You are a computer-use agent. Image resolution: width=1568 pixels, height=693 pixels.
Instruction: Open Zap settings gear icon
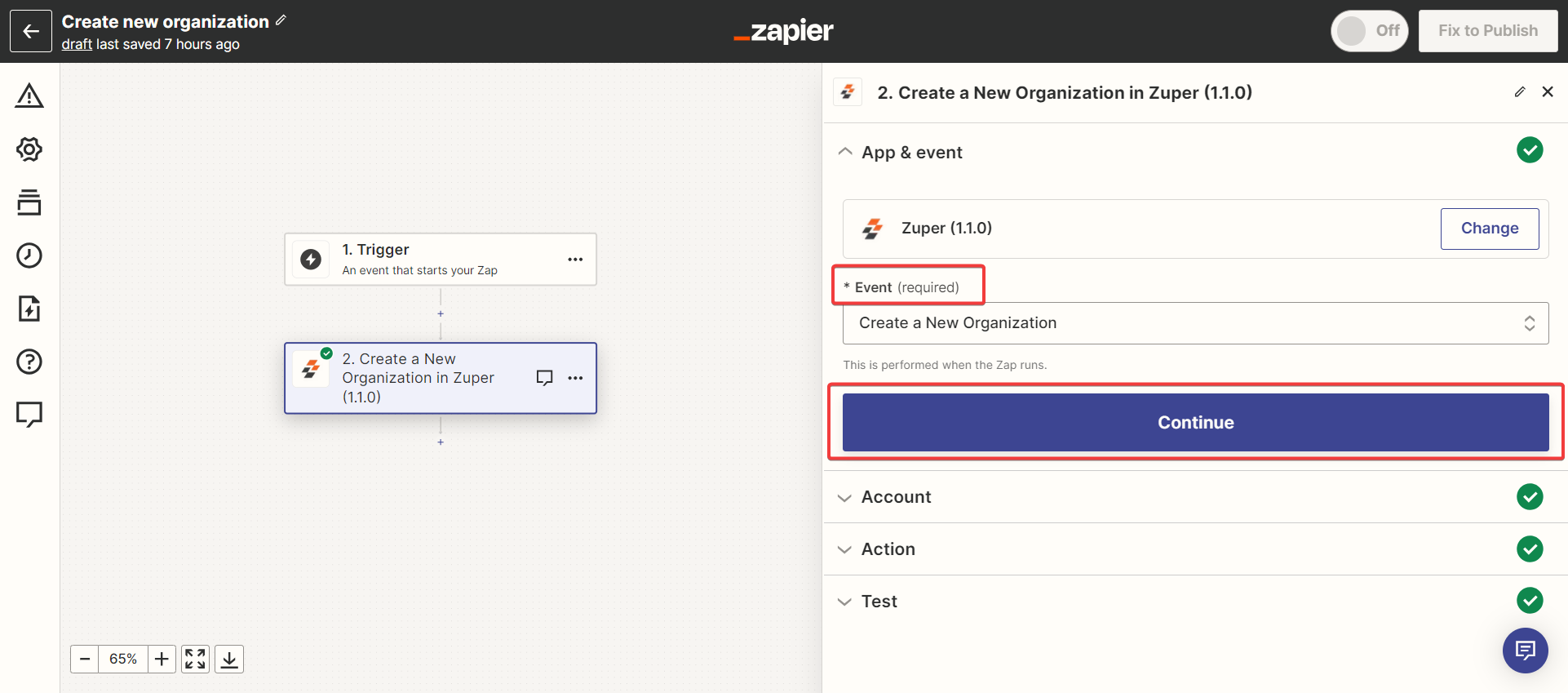coord(29,149)
